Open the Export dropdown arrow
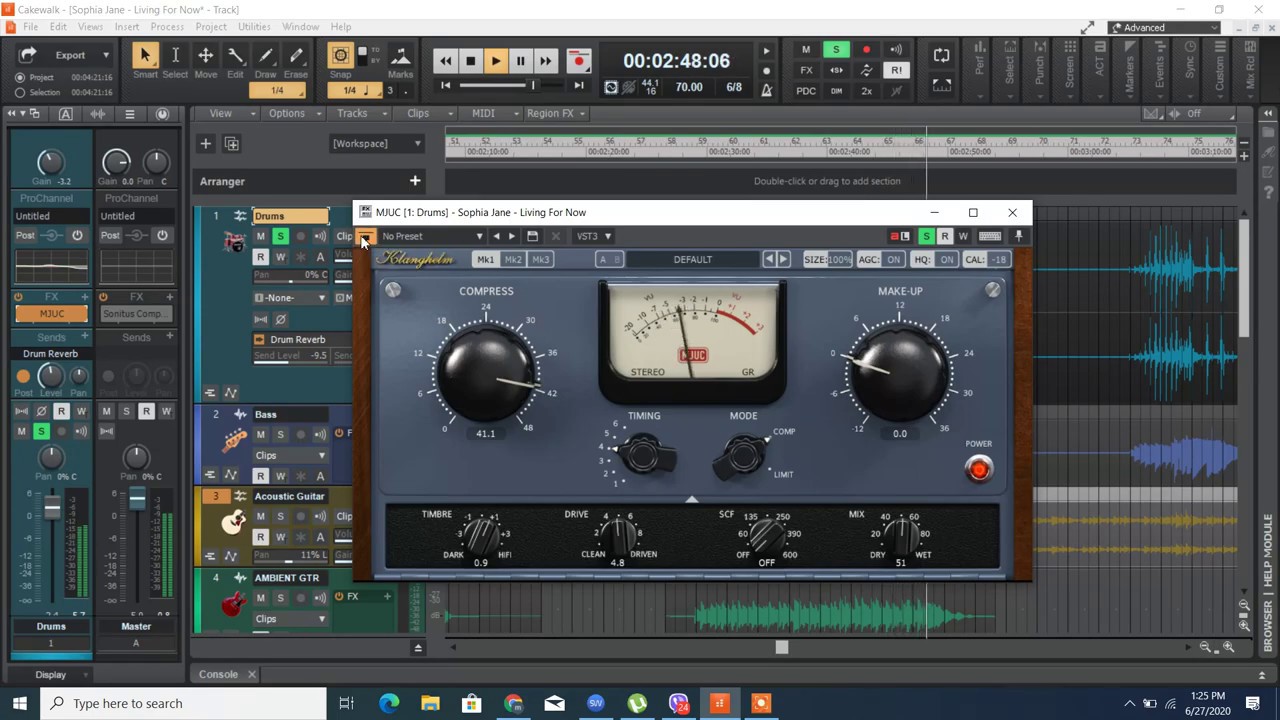Viewport: 1280px width, 720px height. [x=106, y=55]
